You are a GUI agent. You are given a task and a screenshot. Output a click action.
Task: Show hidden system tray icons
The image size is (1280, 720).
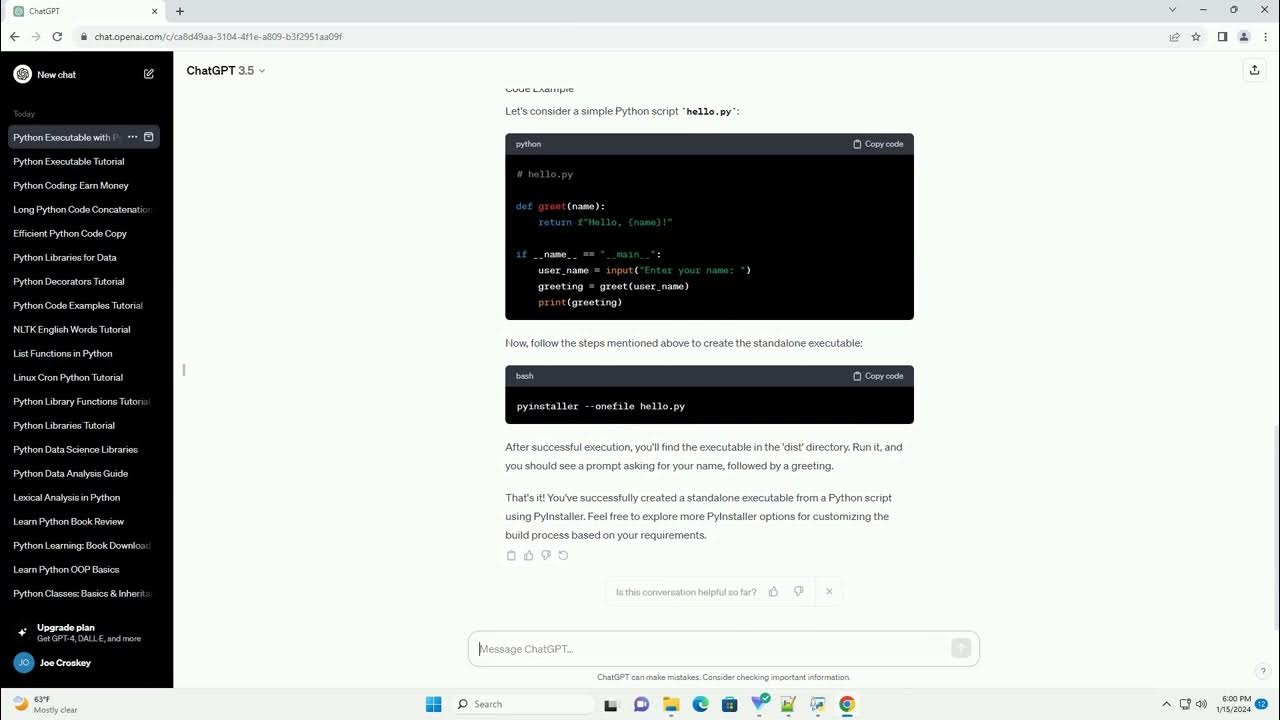[1166, 704]
